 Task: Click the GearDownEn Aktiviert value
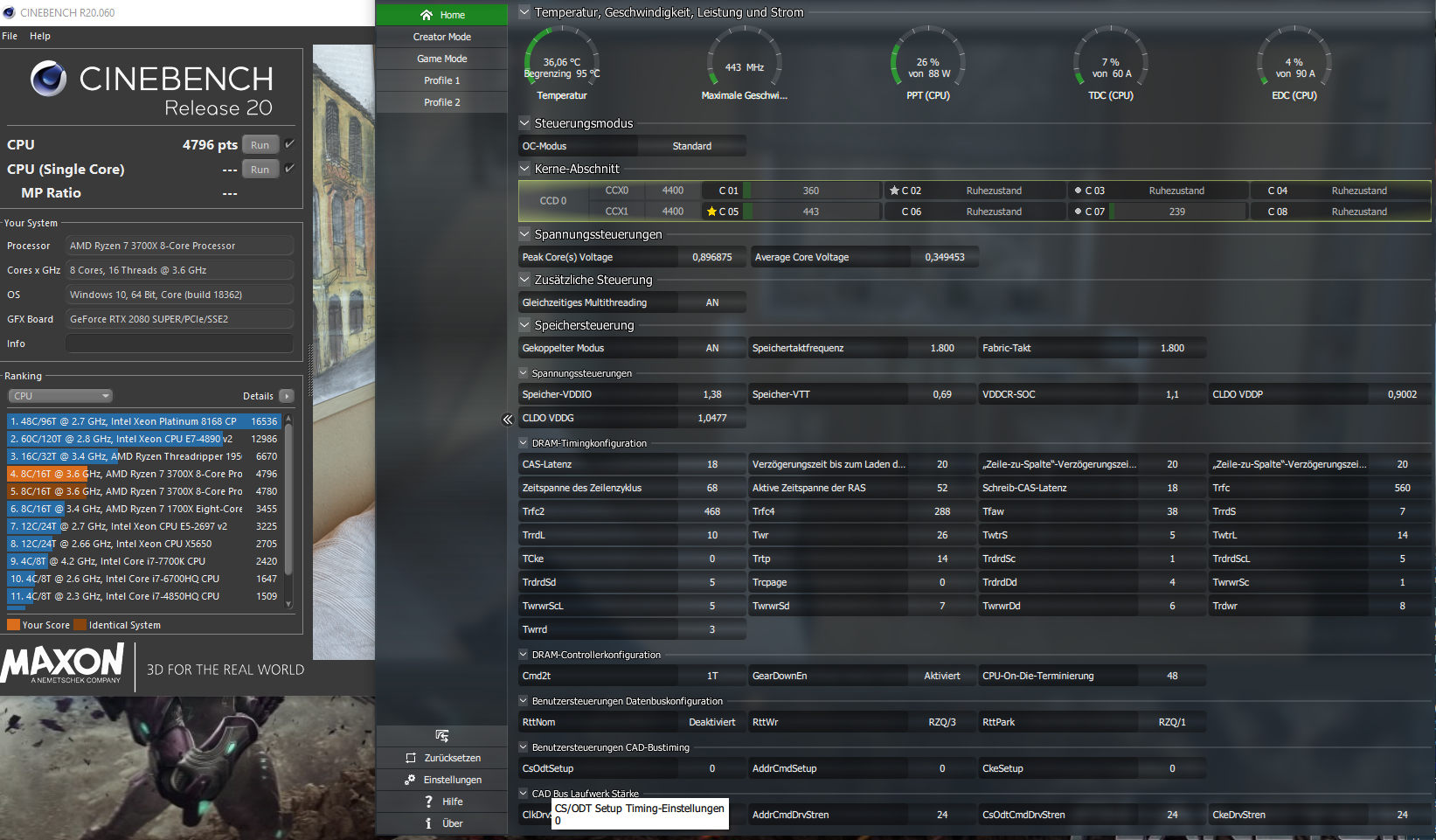(x=942, y=676)
